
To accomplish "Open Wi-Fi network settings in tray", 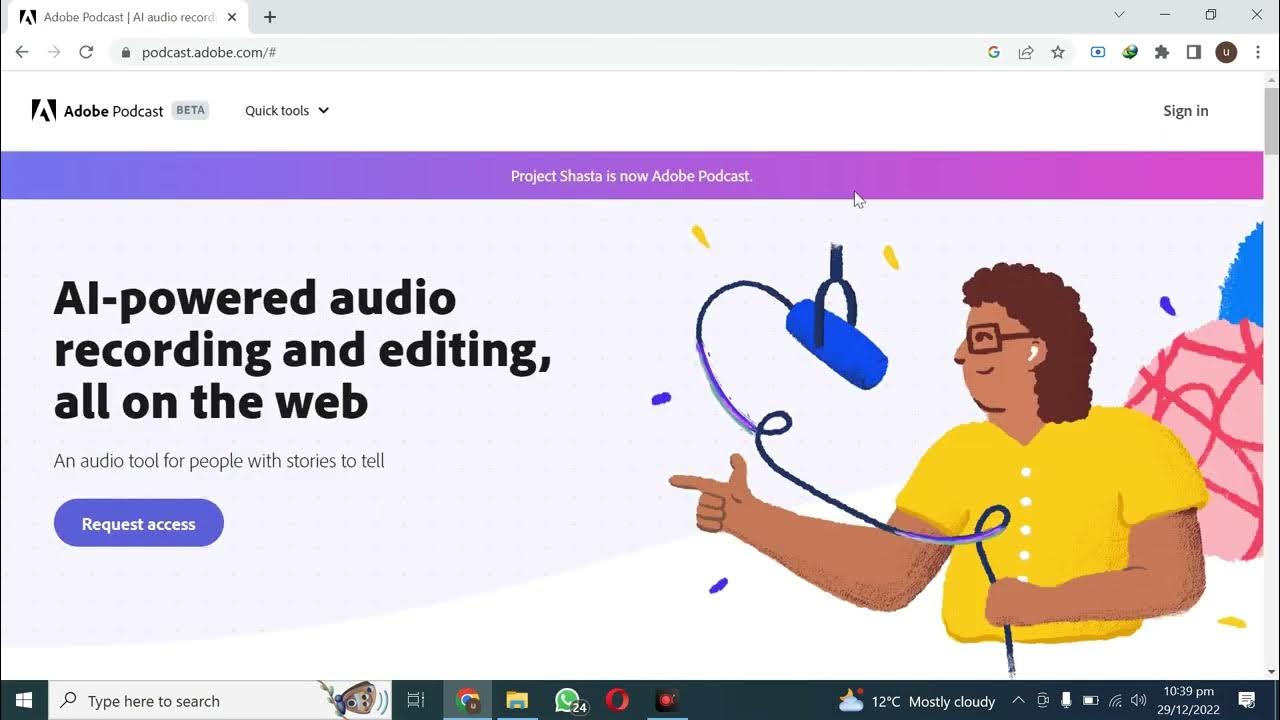I will click(x=1116, y=701).
